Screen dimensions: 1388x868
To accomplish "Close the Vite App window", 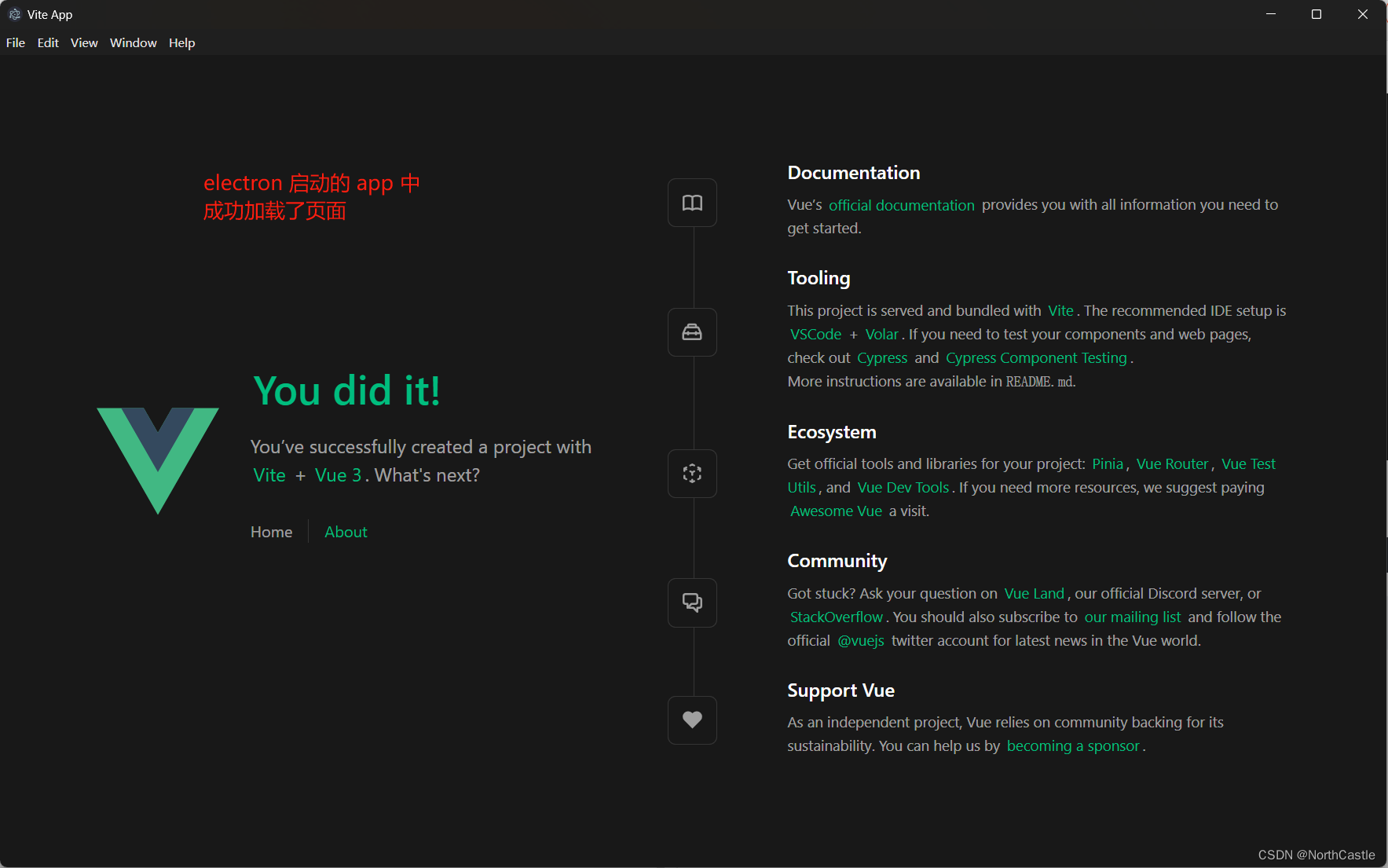I will coord(1363,14).
